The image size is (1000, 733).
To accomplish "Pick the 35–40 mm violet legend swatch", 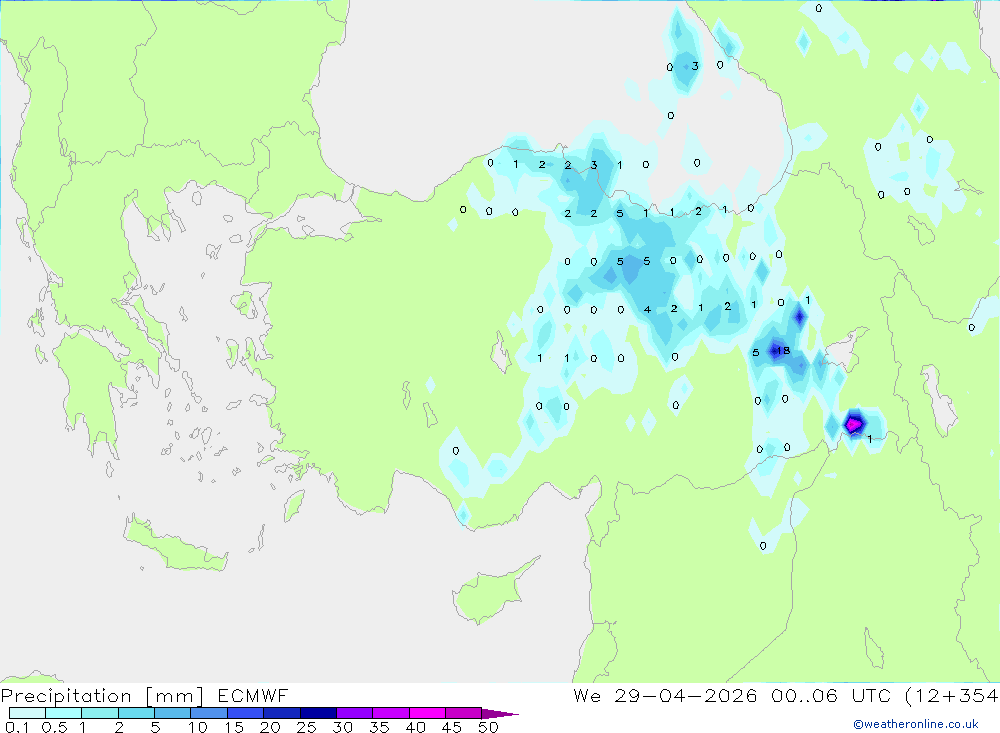I will (391, 713).
